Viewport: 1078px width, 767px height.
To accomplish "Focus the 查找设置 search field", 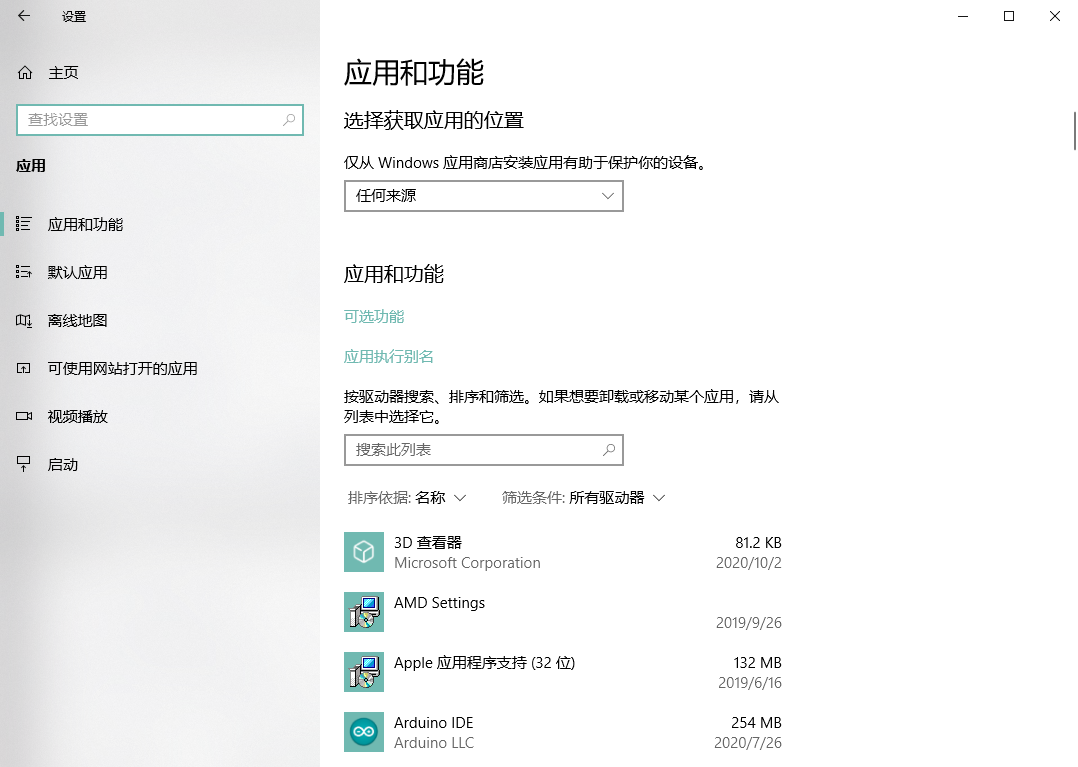I will (x=160, y=120).
